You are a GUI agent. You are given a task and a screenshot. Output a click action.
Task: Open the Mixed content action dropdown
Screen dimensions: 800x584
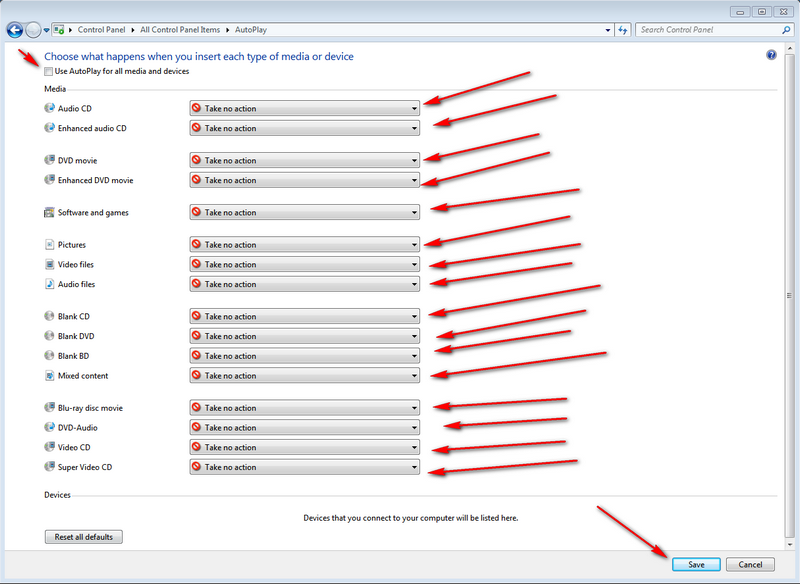[305, 375]
